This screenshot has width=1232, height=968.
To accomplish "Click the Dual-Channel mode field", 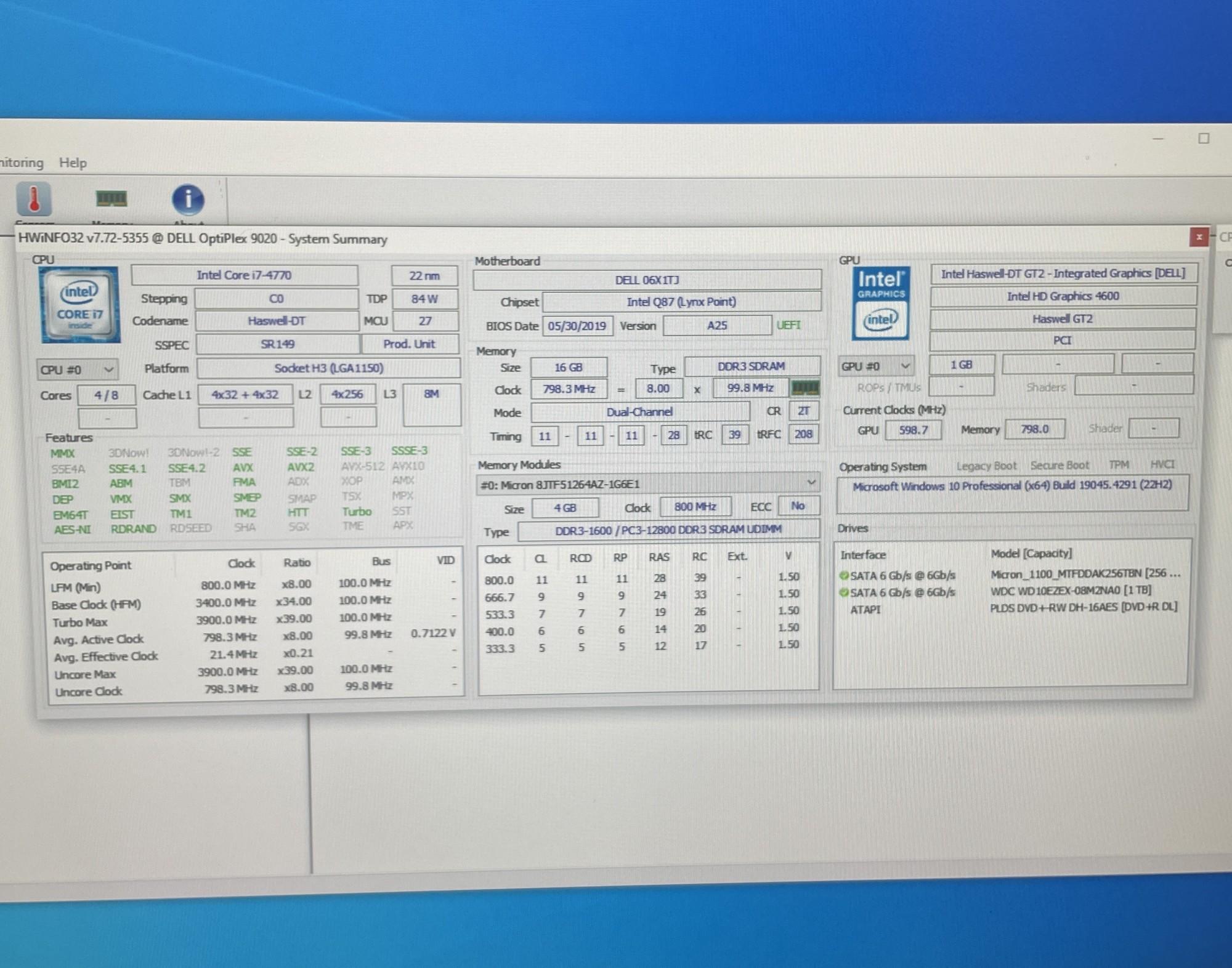I will [x=640, y=411].
